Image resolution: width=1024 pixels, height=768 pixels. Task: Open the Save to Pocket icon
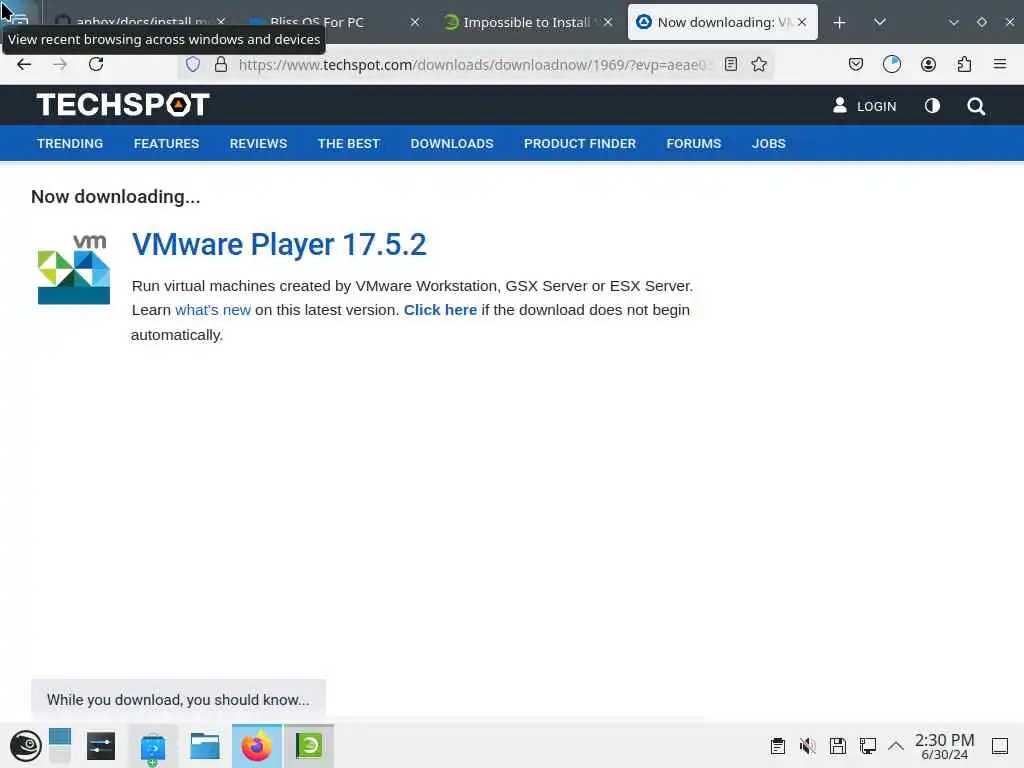pyautogui.click(x=856, y=64)
